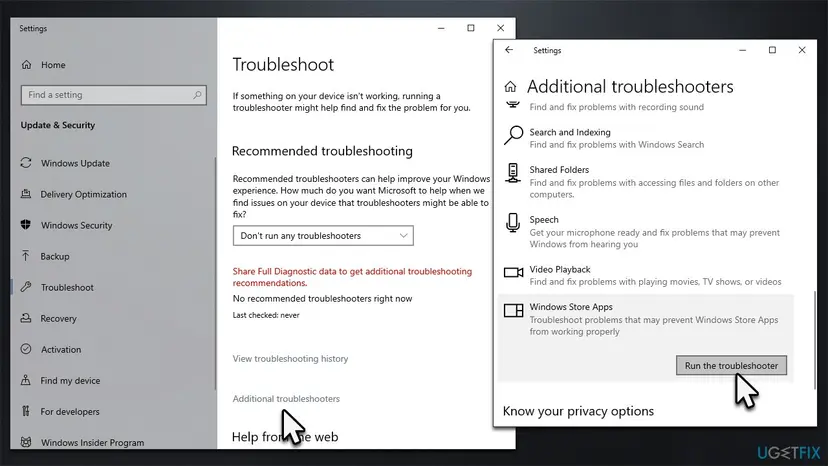Click the For developers icon

pyautogui.click(x=26, y=411)
